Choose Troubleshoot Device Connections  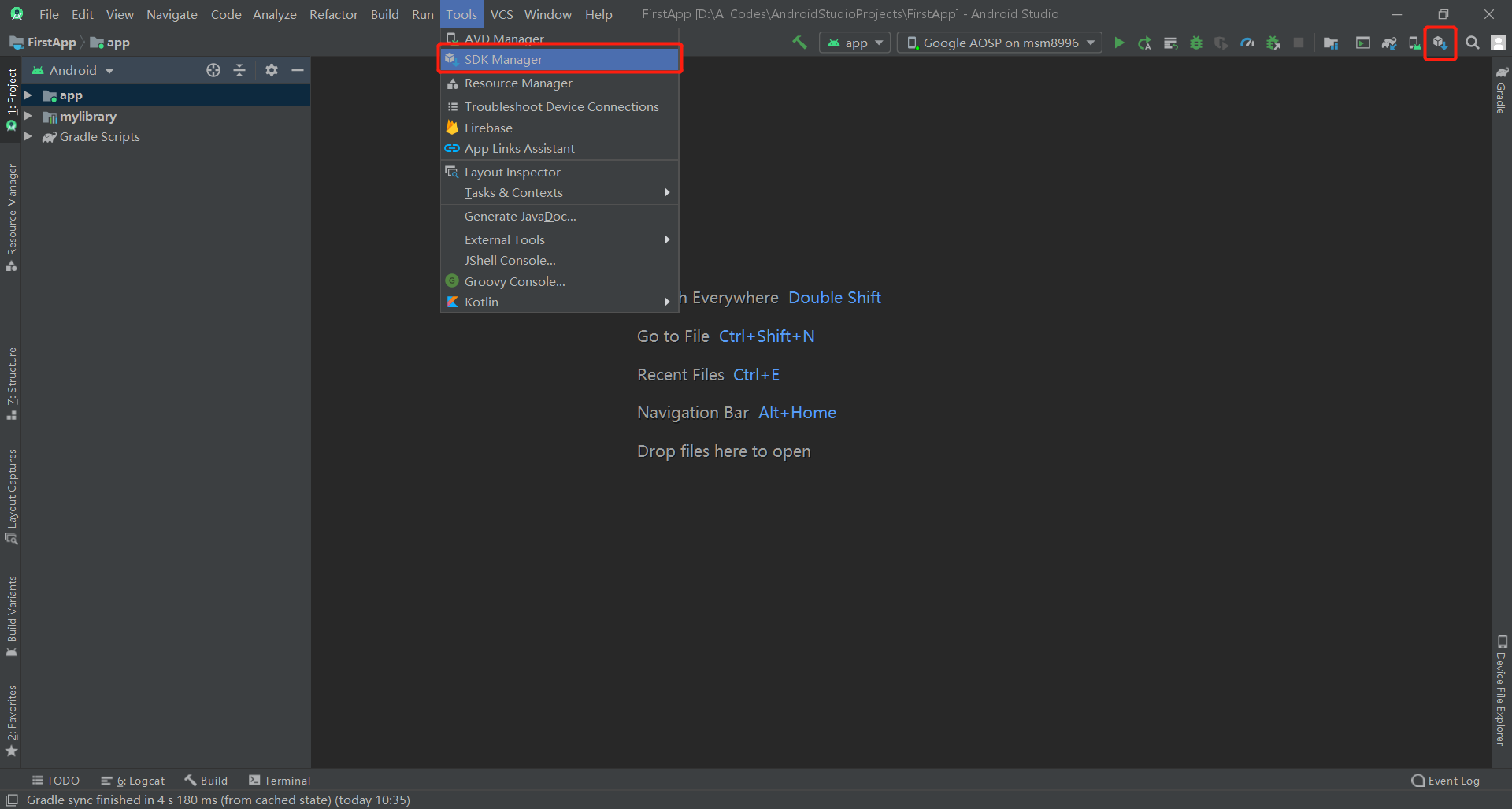tap(559, 106)
